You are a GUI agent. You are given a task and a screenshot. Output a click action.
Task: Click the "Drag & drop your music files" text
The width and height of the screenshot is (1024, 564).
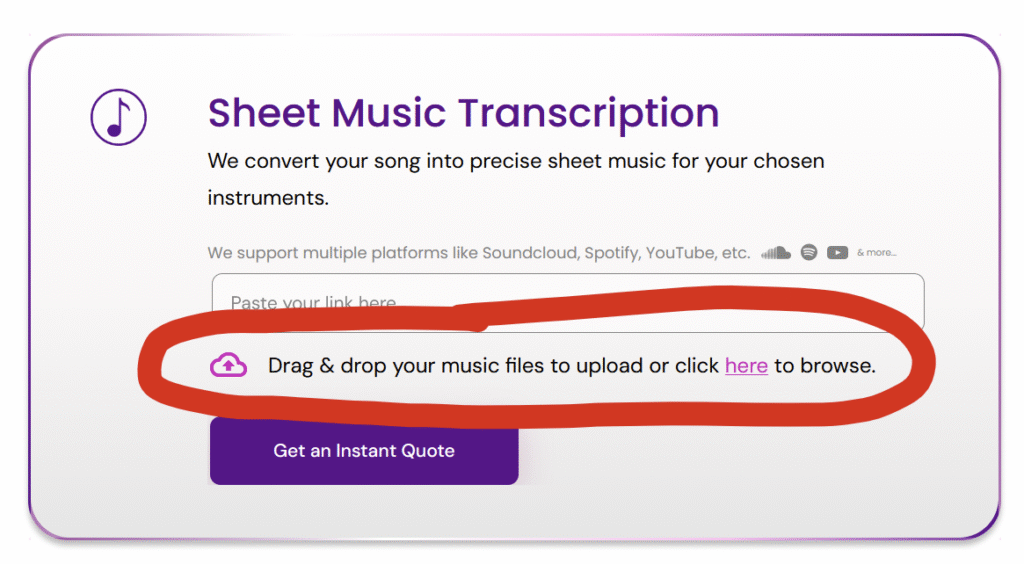pyautogui.click(x=440, y=366)
